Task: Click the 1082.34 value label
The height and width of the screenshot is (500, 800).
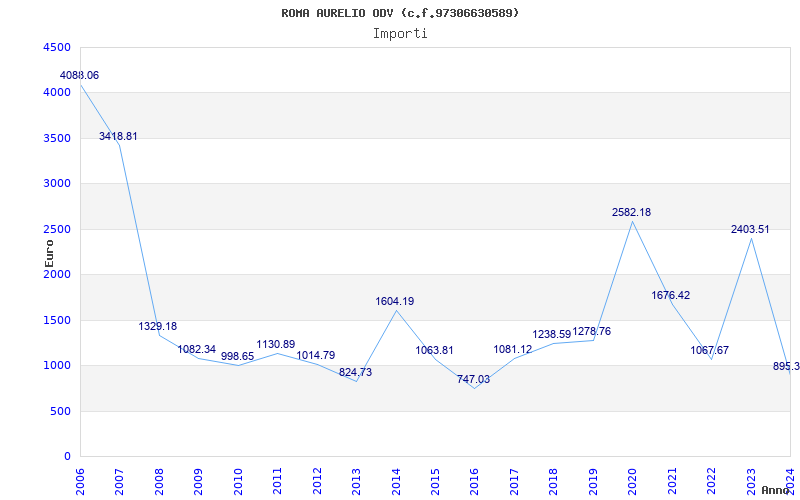Action: (197, 349)
